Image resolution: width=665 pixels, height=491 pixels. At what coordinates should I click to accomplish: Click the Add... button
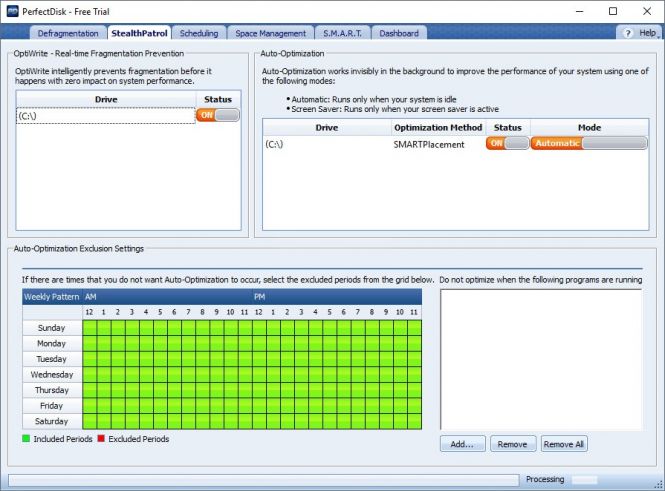point(462,444)
